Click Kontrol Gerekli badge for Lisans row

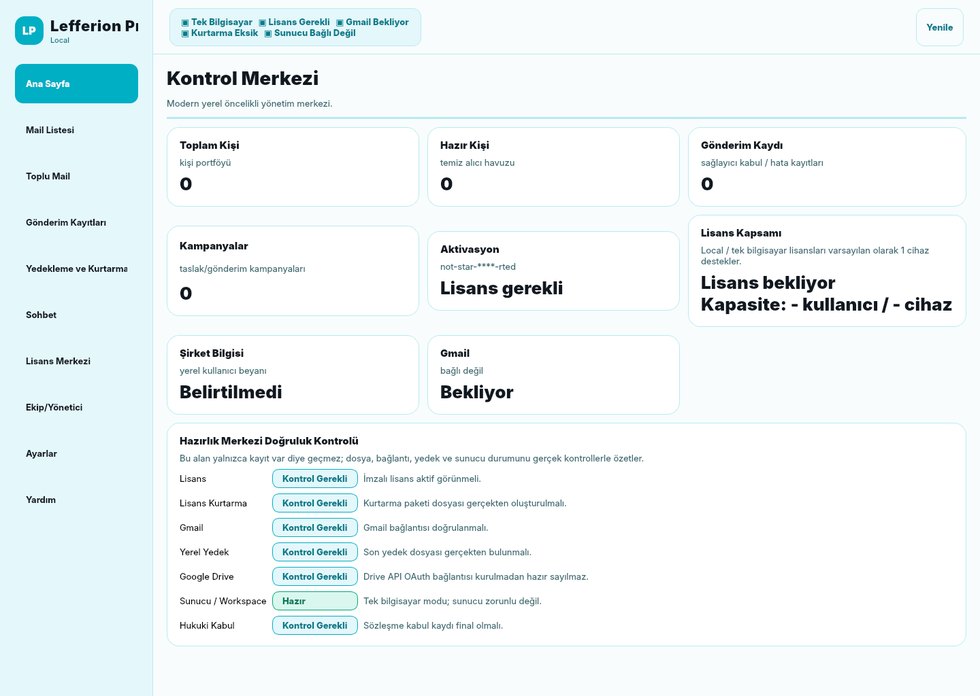[315, 479]
